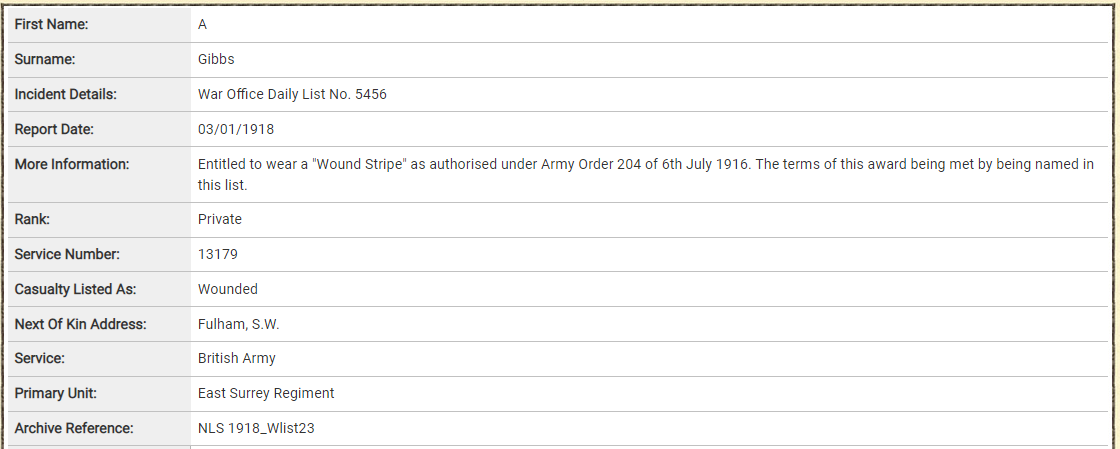The width and height of the screenshot is (1120, 449).
Task: Click the Report Date label
Action: pyautogui.click(x=54, y=129)
